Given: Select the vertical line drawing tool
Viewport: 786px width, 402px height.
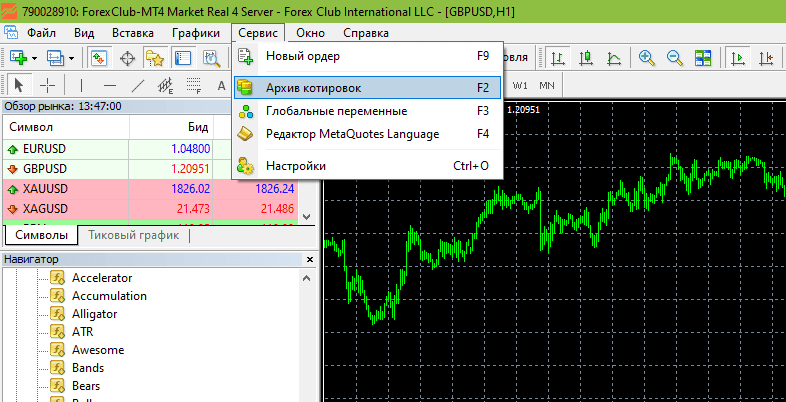Looking at the screenshot, I should [x=81, y=86].
